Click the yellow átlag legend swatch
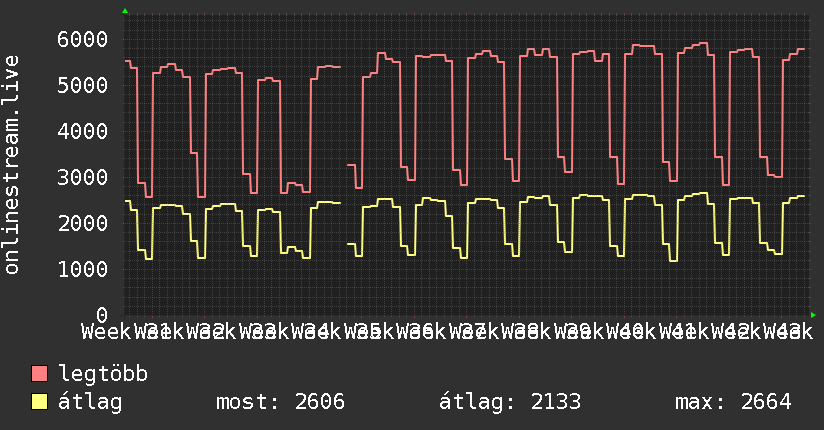Image resolution: width=824 pixels, height=430 pixels. pos(39,402)
